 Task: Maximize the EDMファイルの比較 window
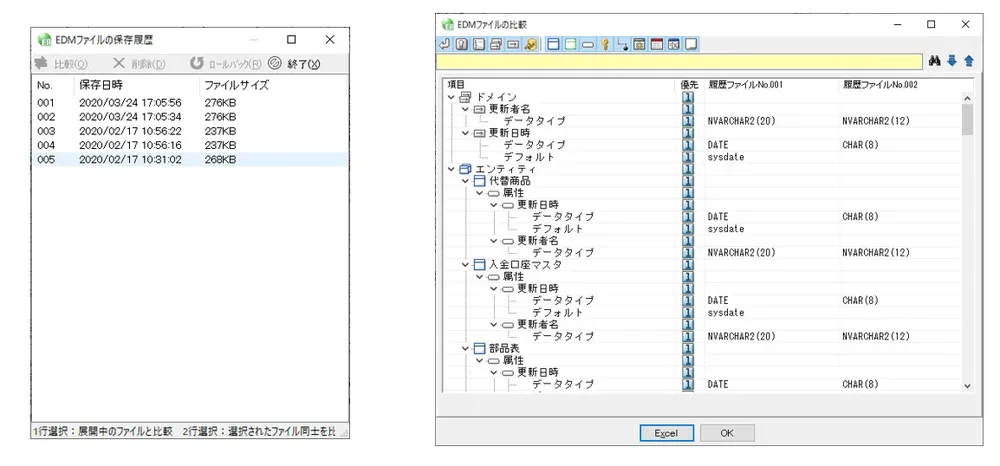click(x=931, y=24)
